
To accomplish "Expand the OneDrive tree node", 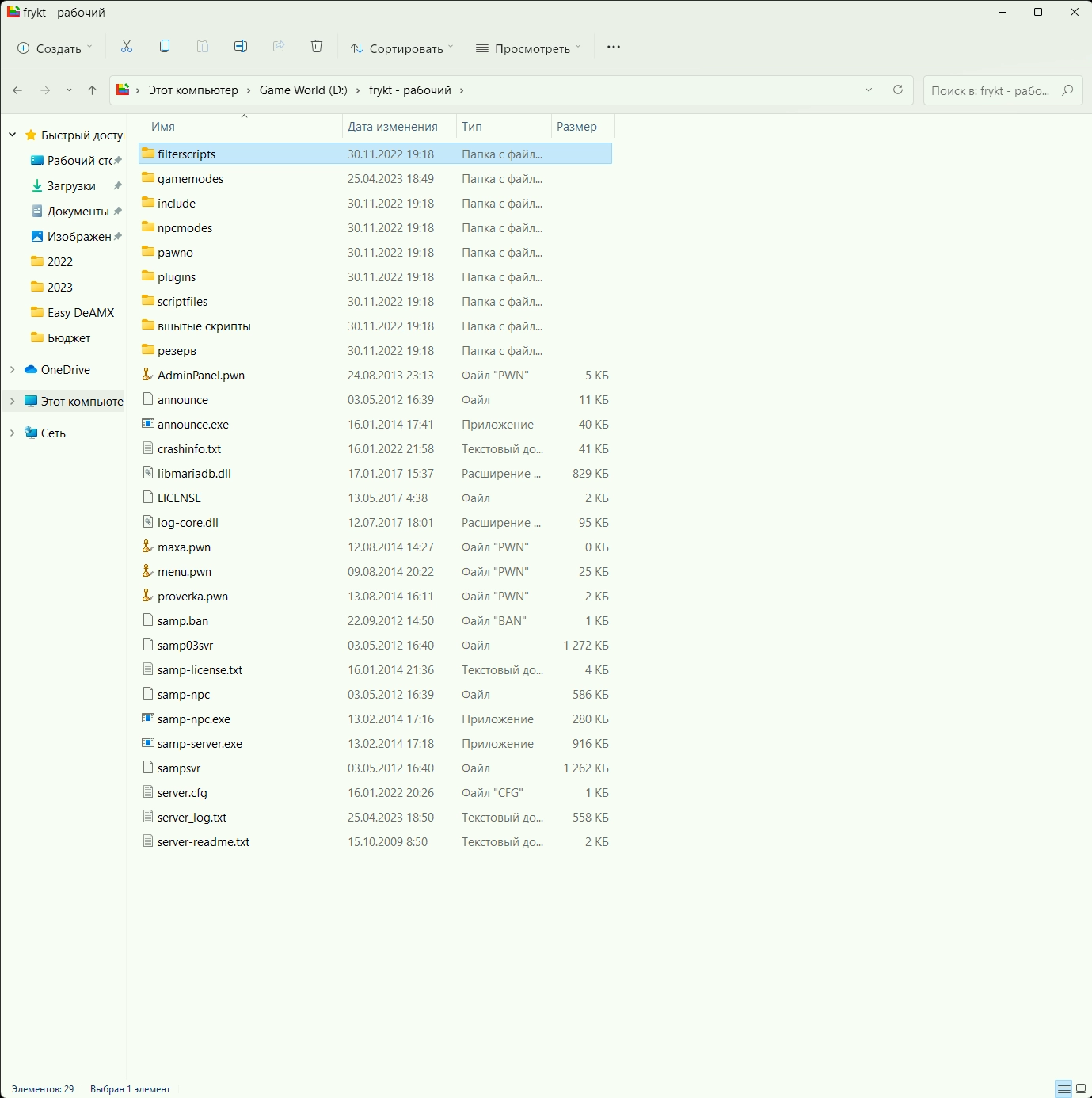I will 13,370.
